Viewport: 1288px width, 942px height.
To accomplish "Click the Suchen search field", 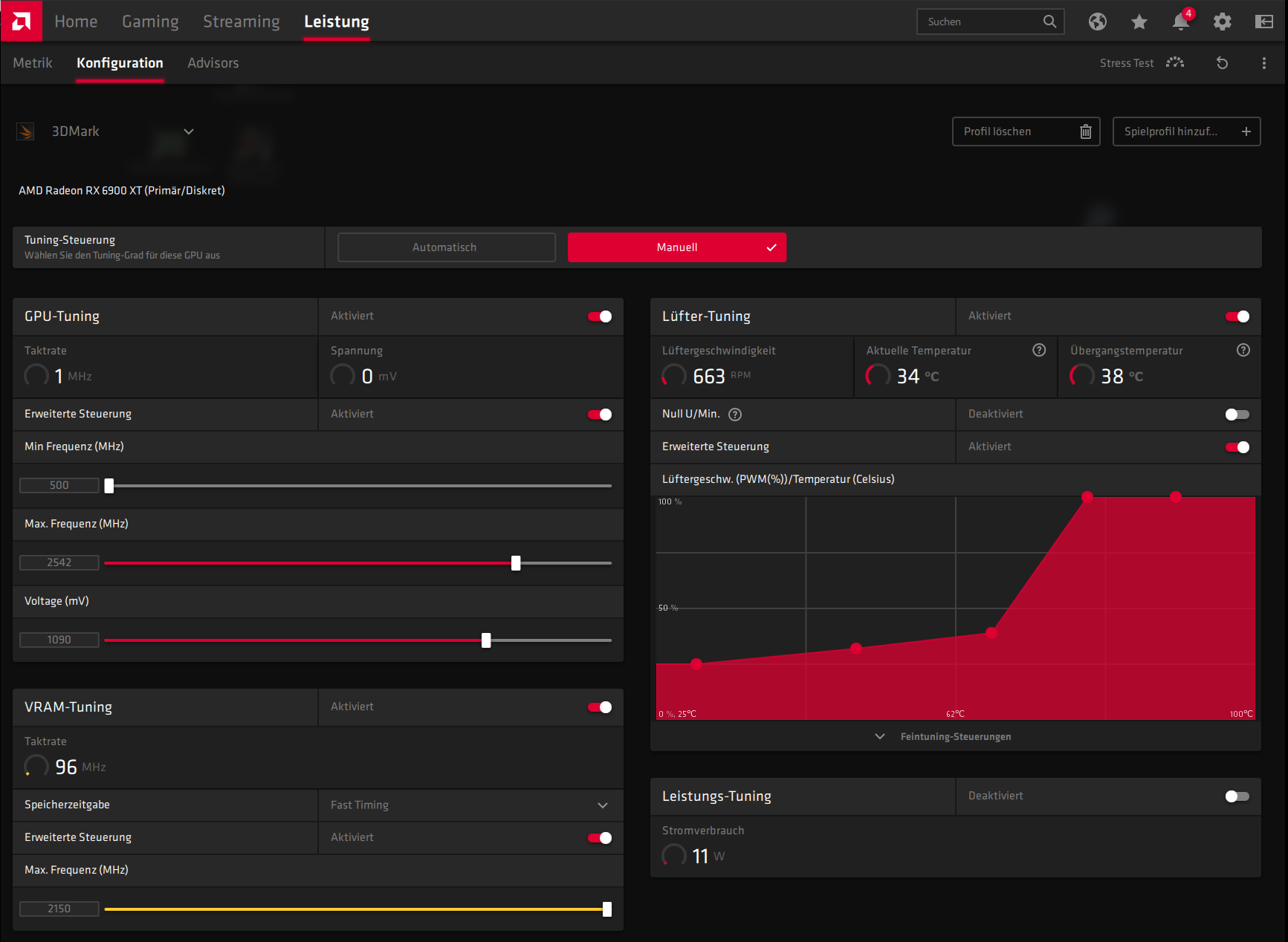I will [990, 22].
